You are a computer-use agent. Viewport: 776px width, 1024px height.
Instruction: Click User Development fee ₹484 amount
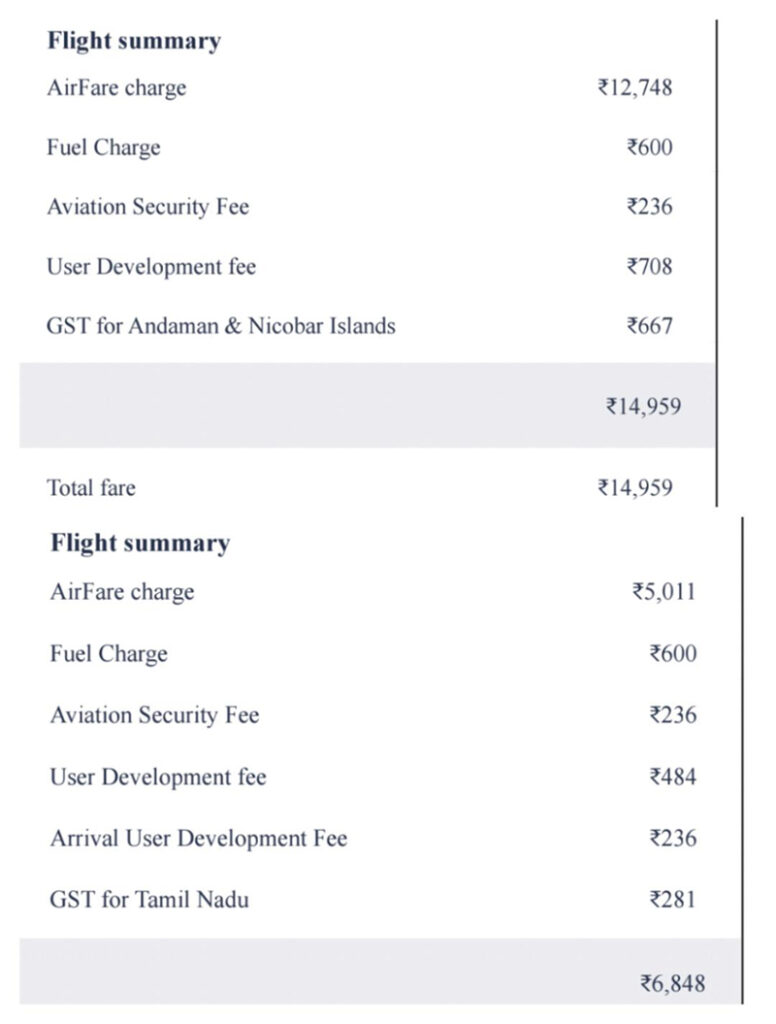[x=673, y=777]
